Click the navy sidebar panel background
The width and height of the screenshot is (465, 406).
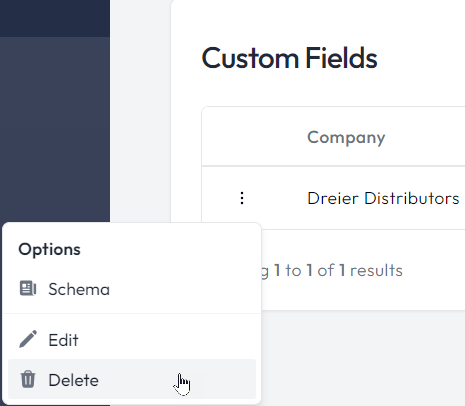coord(55,129)
